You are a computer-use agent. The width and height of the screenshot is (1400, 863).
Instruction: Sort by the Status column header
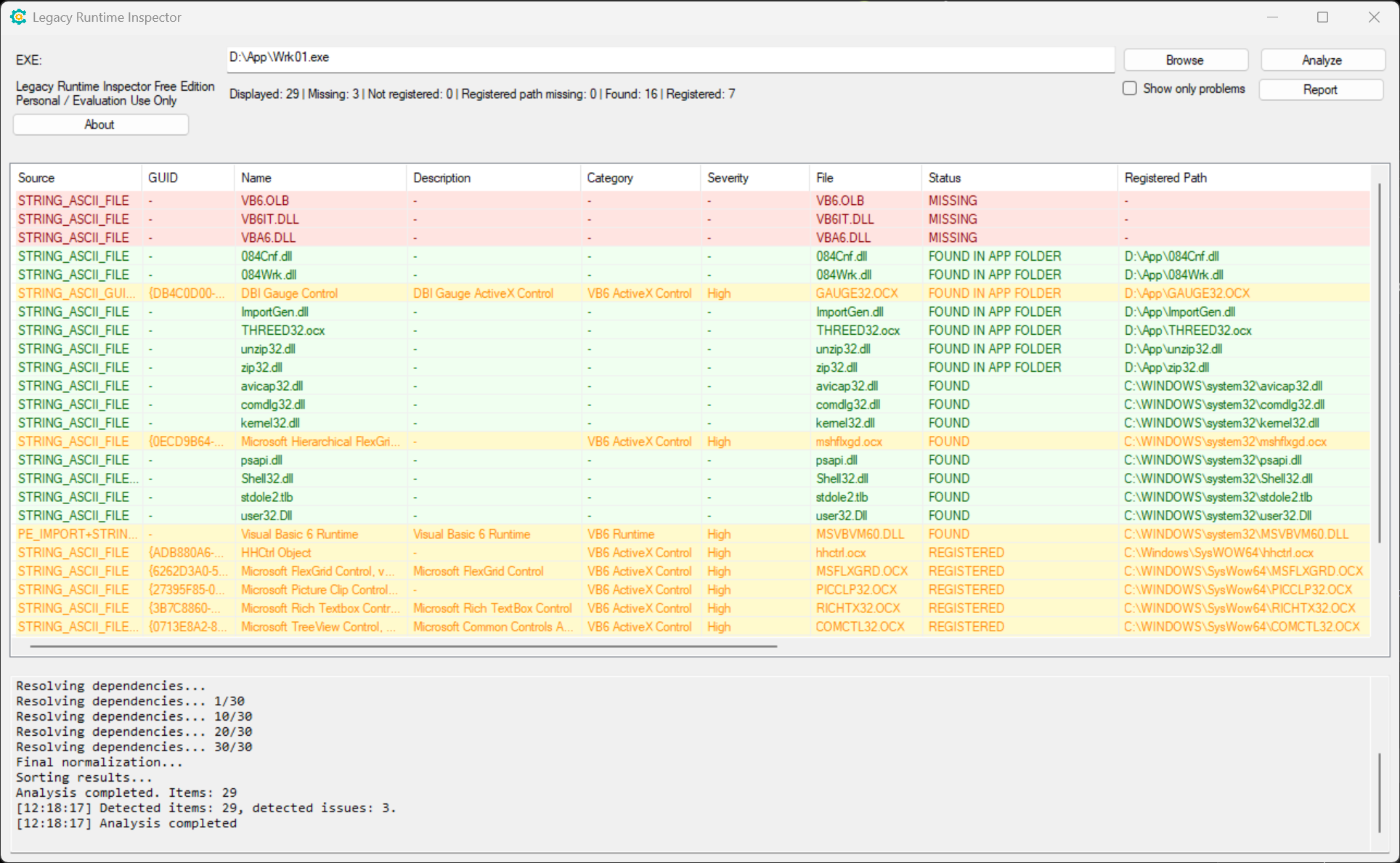(1020, 178)
